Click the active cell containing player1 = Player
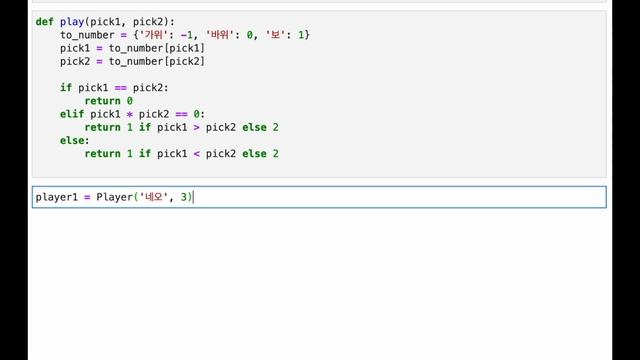640x360 pixels. point(319,197)
